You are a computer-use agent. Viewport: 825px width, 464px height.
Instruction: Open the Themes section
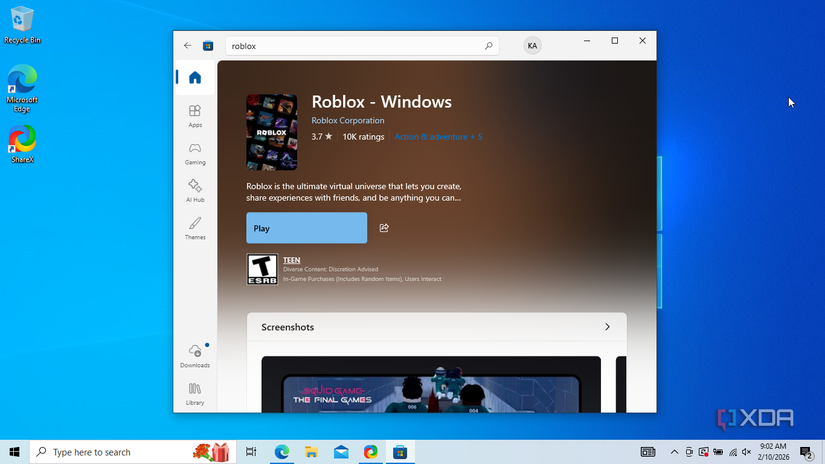pos(195,228)
